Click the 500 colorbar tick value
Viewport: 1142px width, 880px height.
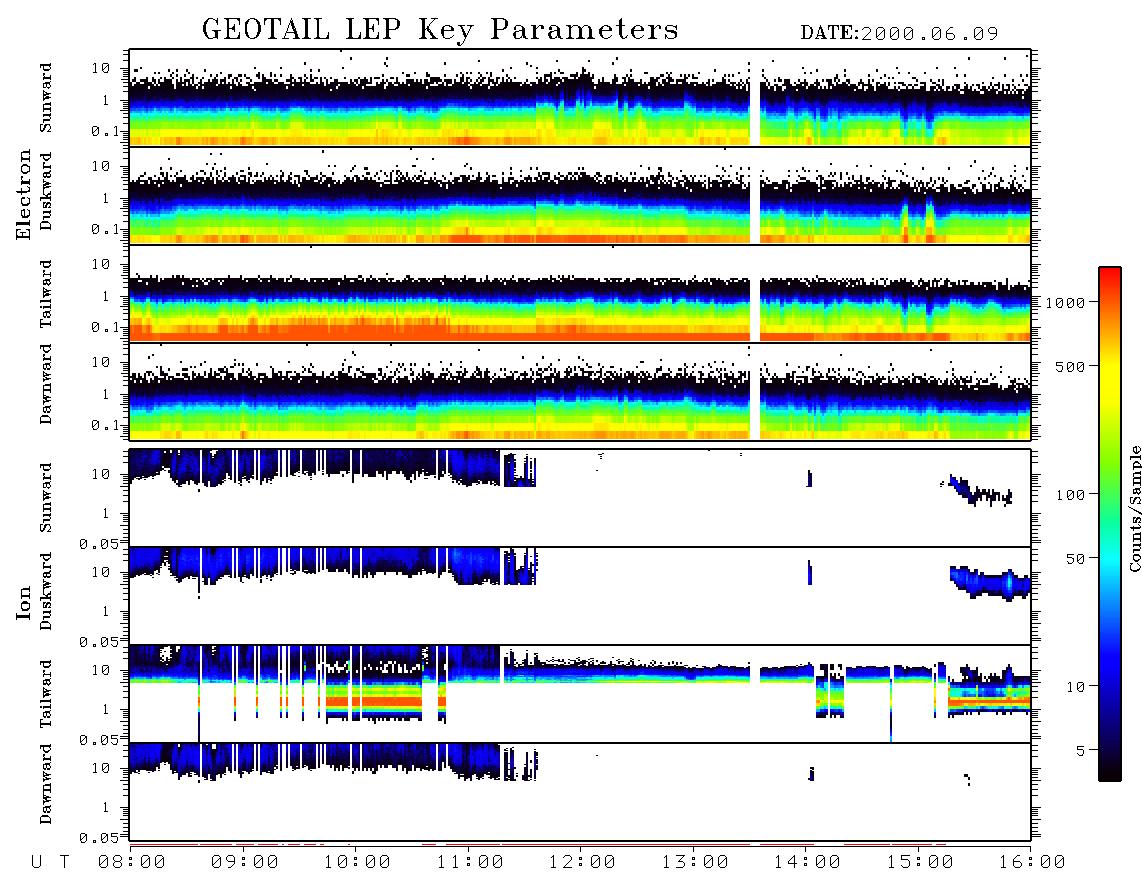1071,367
